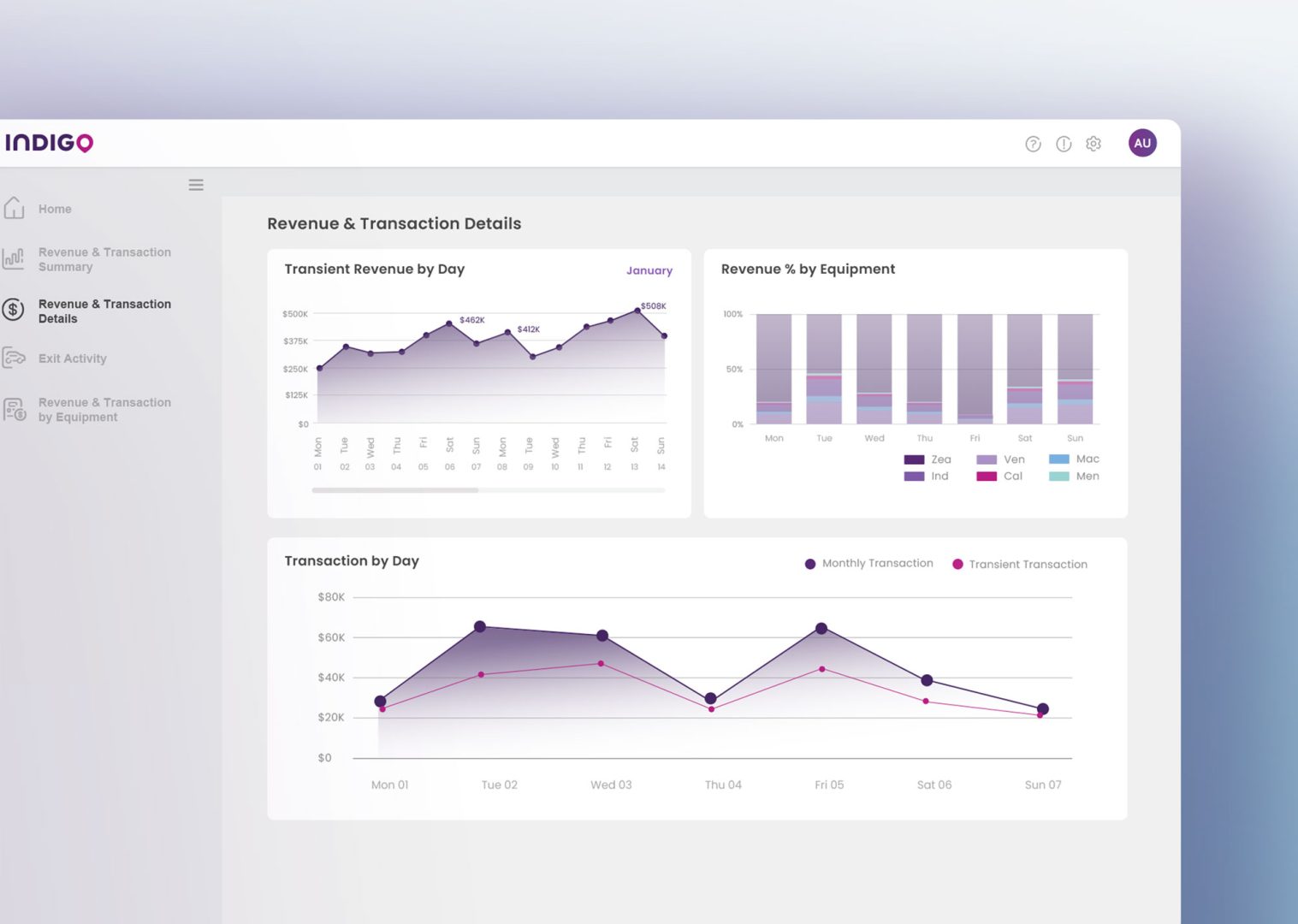Open the AU user avatar
1298x924 pixels.
tap(1142, 143)
